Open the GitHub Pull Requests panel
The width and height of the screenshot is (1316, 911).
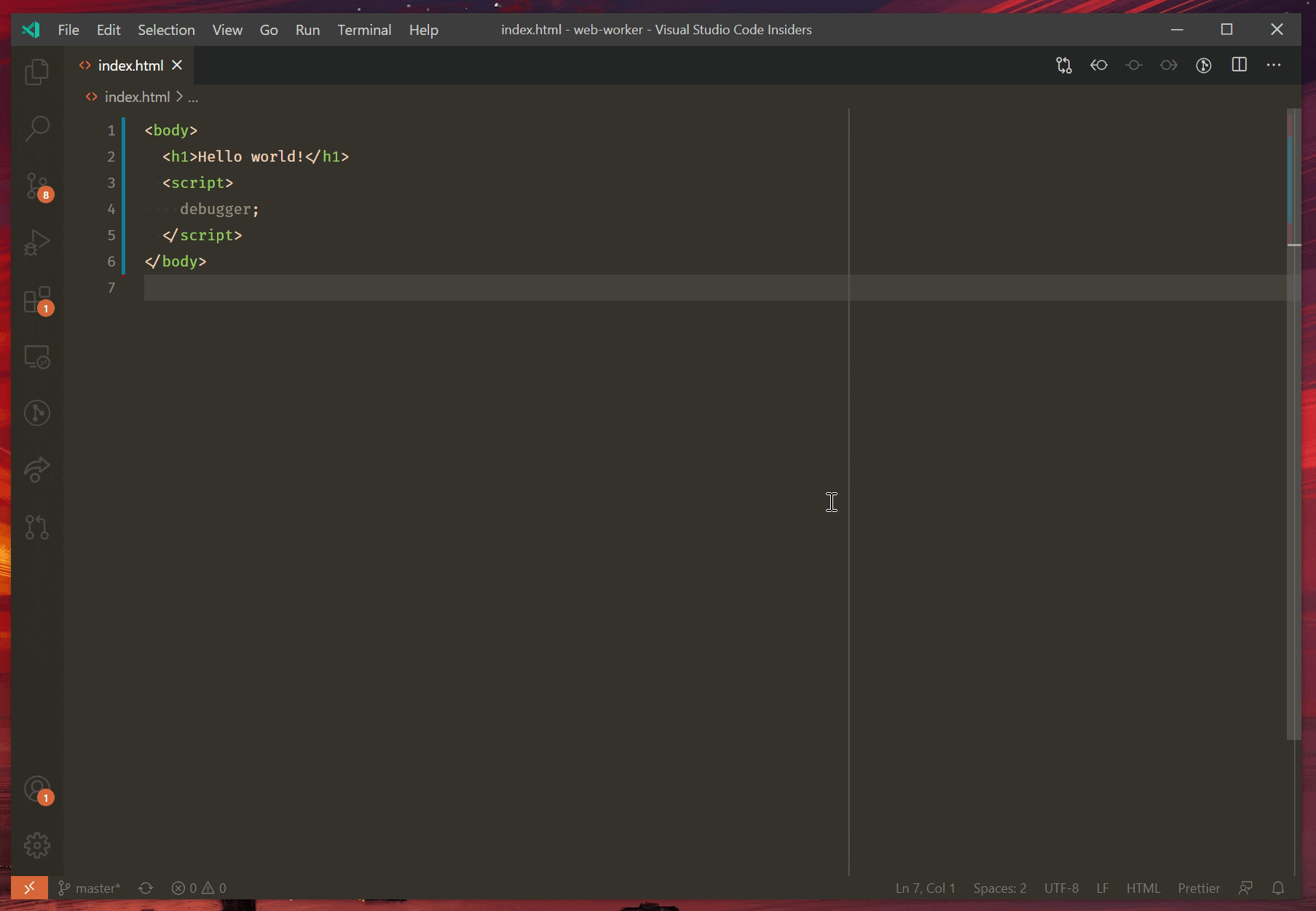(x=36, y=528)
